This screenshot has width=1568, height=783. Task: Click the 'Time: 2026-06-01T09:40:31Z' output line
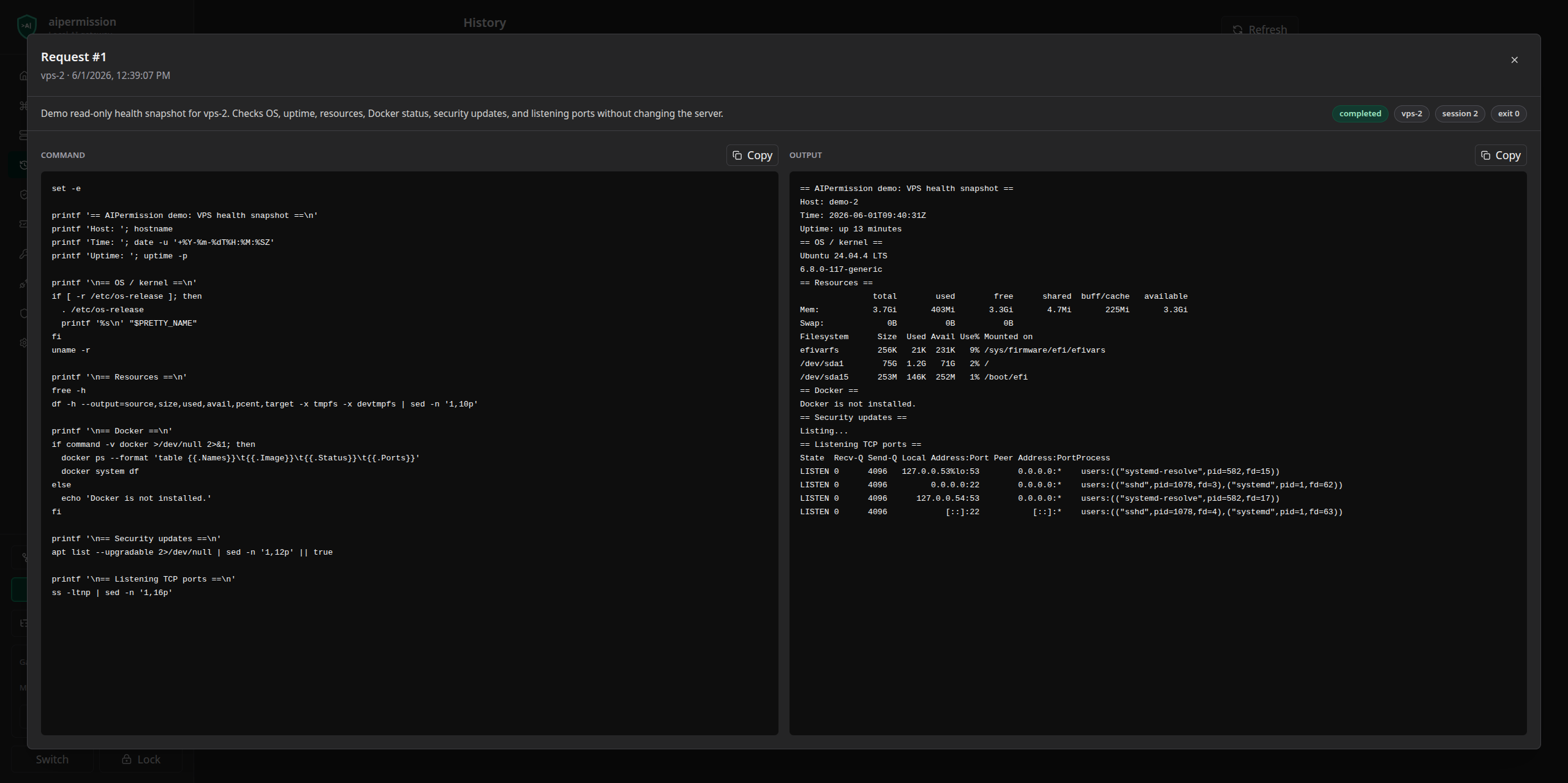(x=862, y=215)
